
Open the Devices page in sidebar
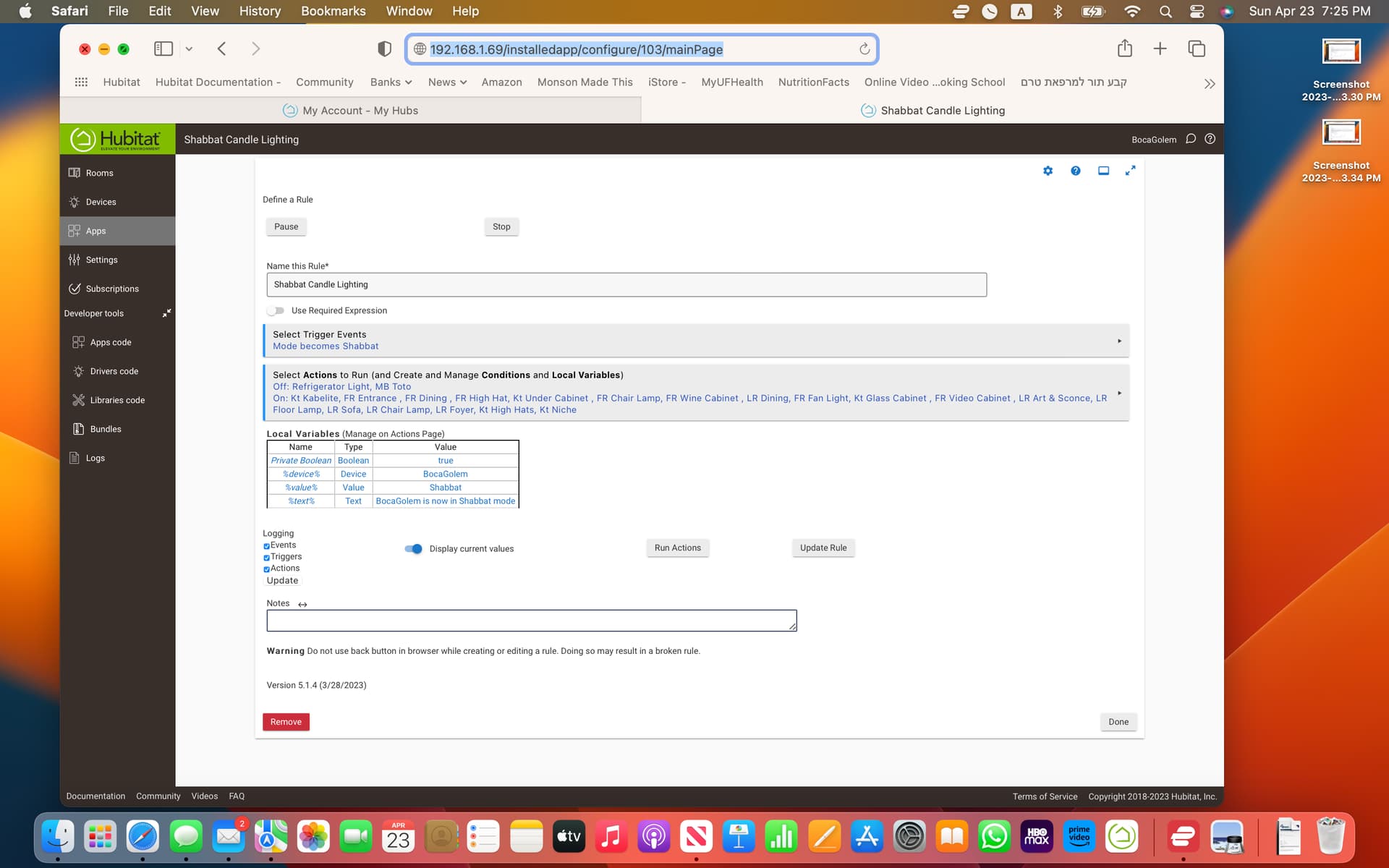click(101, 202)
